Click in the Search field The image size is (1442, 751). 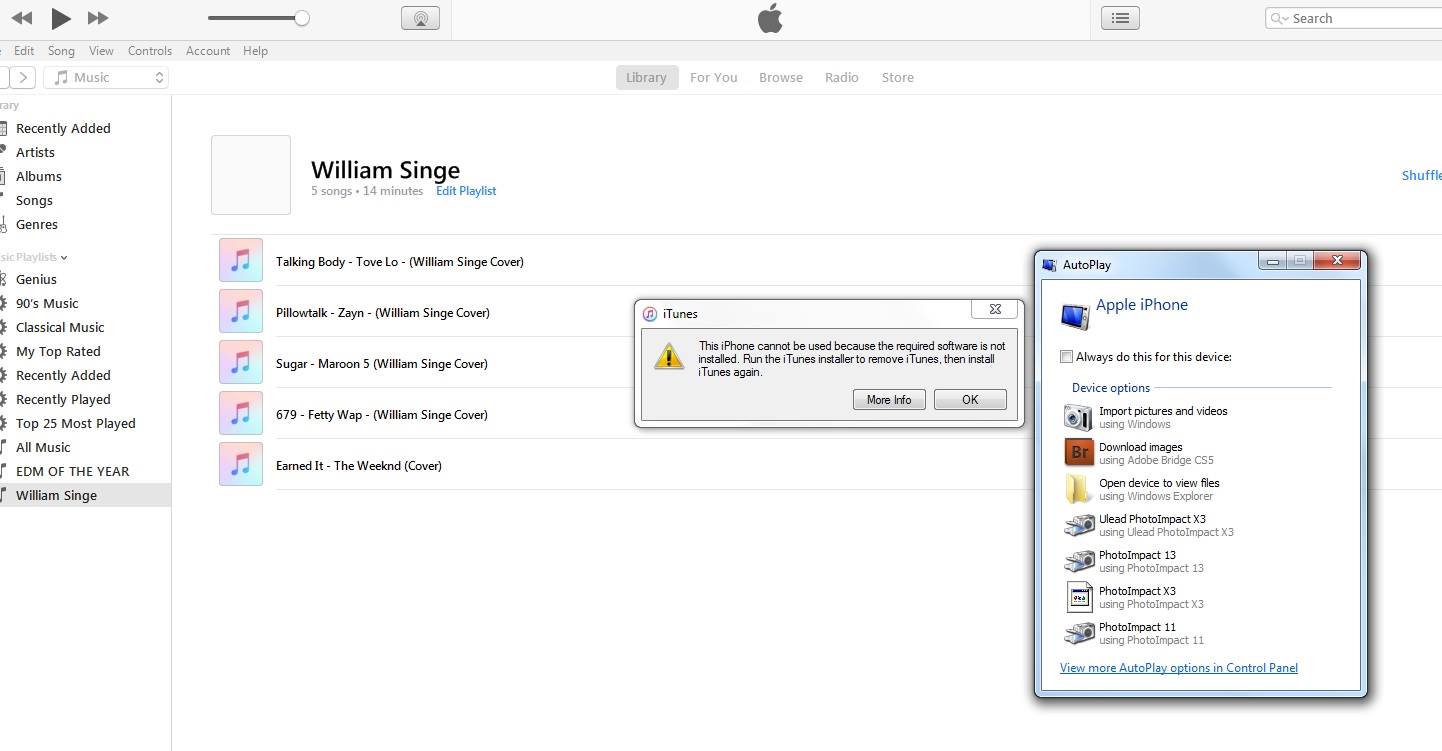click(x=1353, y=18)
